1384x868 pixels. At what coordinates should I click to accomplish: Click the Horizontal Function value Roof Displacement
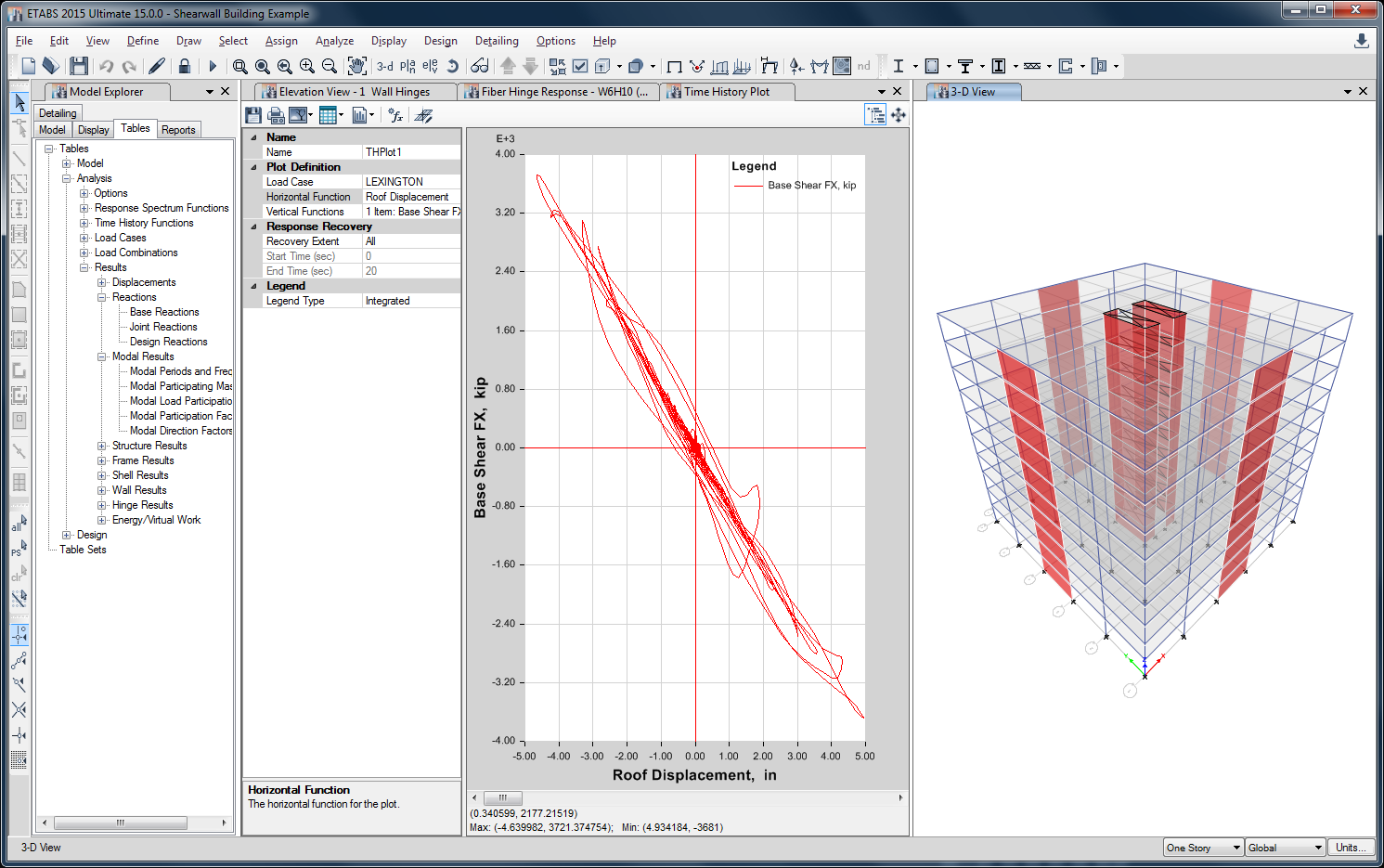click(411, 197)
